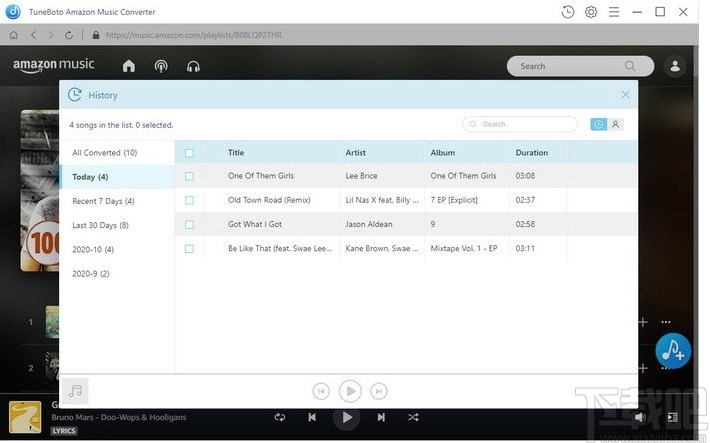This screenshot has width=710, height=443.
Task: Open Amazon Music home icon
Action: tap(129, 66)
